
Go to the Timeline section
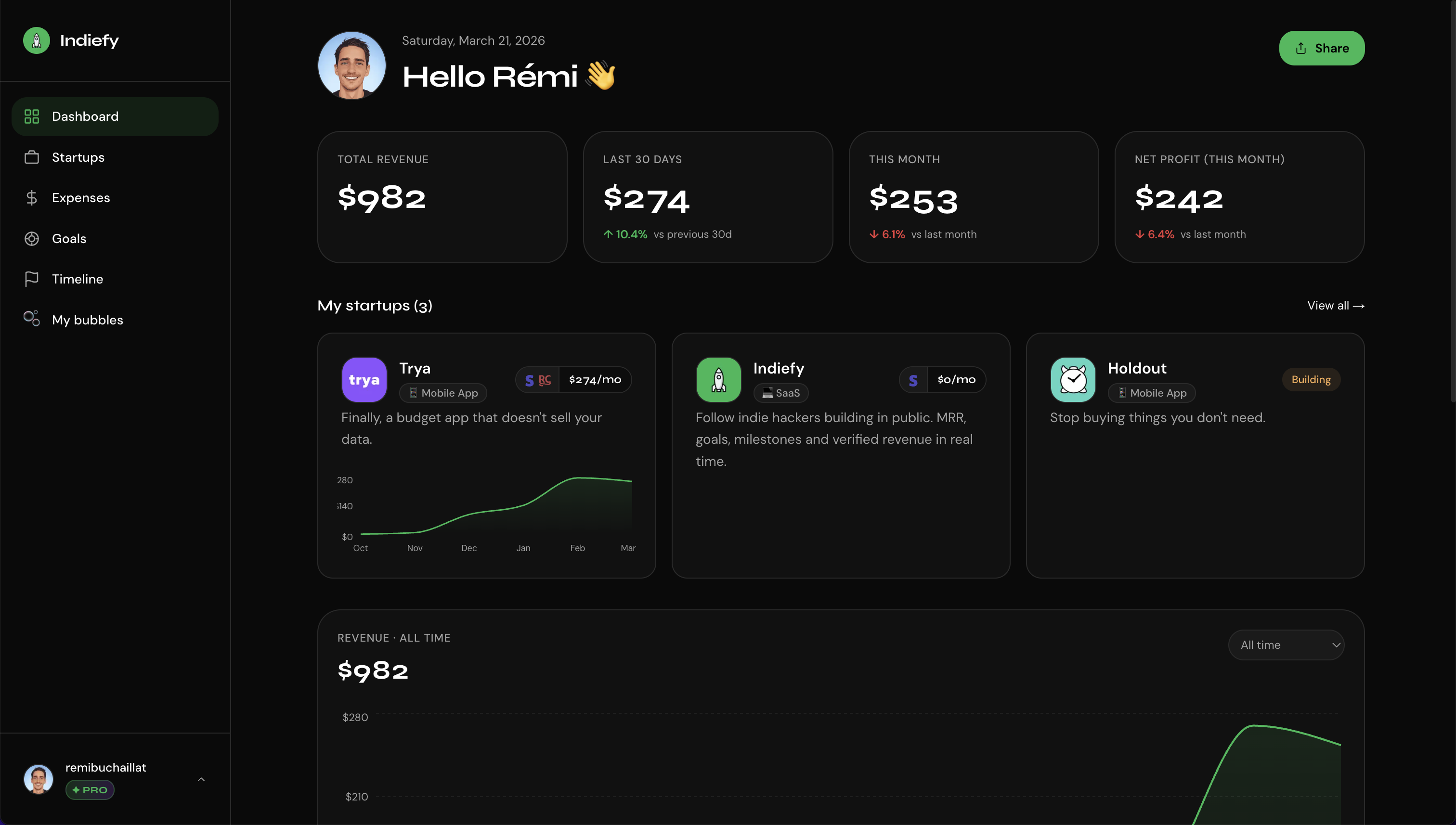(77, 279)
